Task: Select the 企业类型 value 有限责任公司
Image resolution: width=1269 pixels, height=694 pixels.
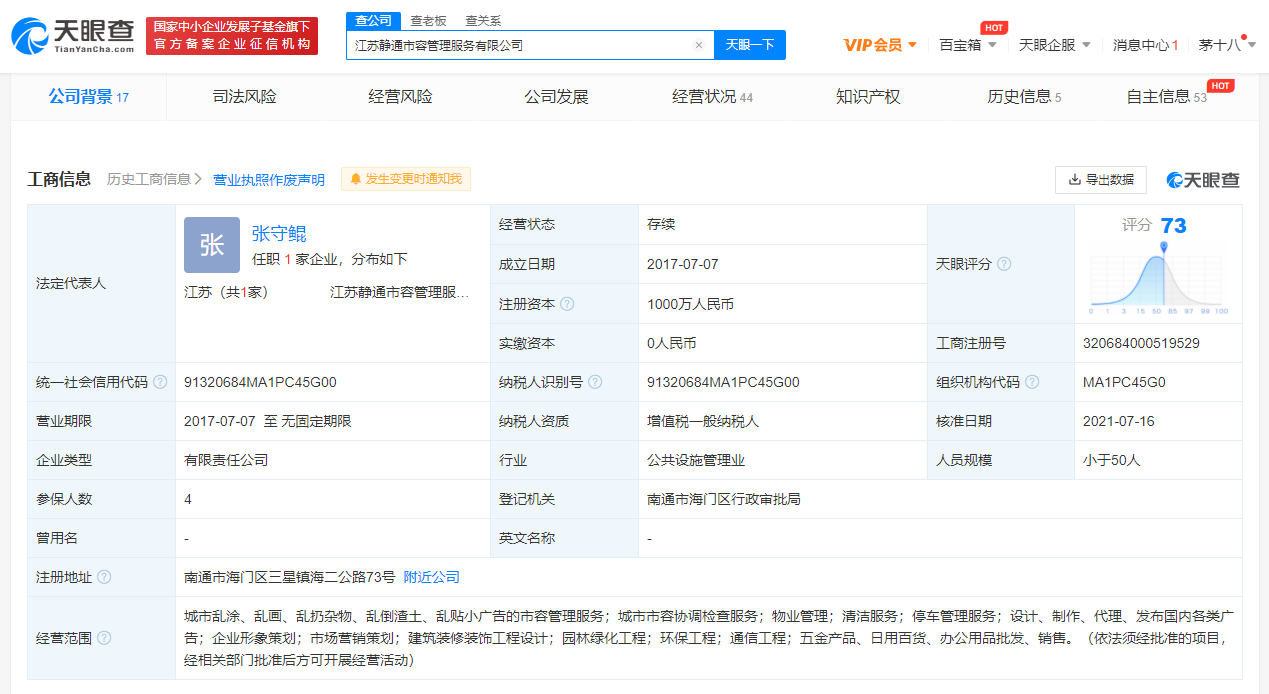Action: 226,460
